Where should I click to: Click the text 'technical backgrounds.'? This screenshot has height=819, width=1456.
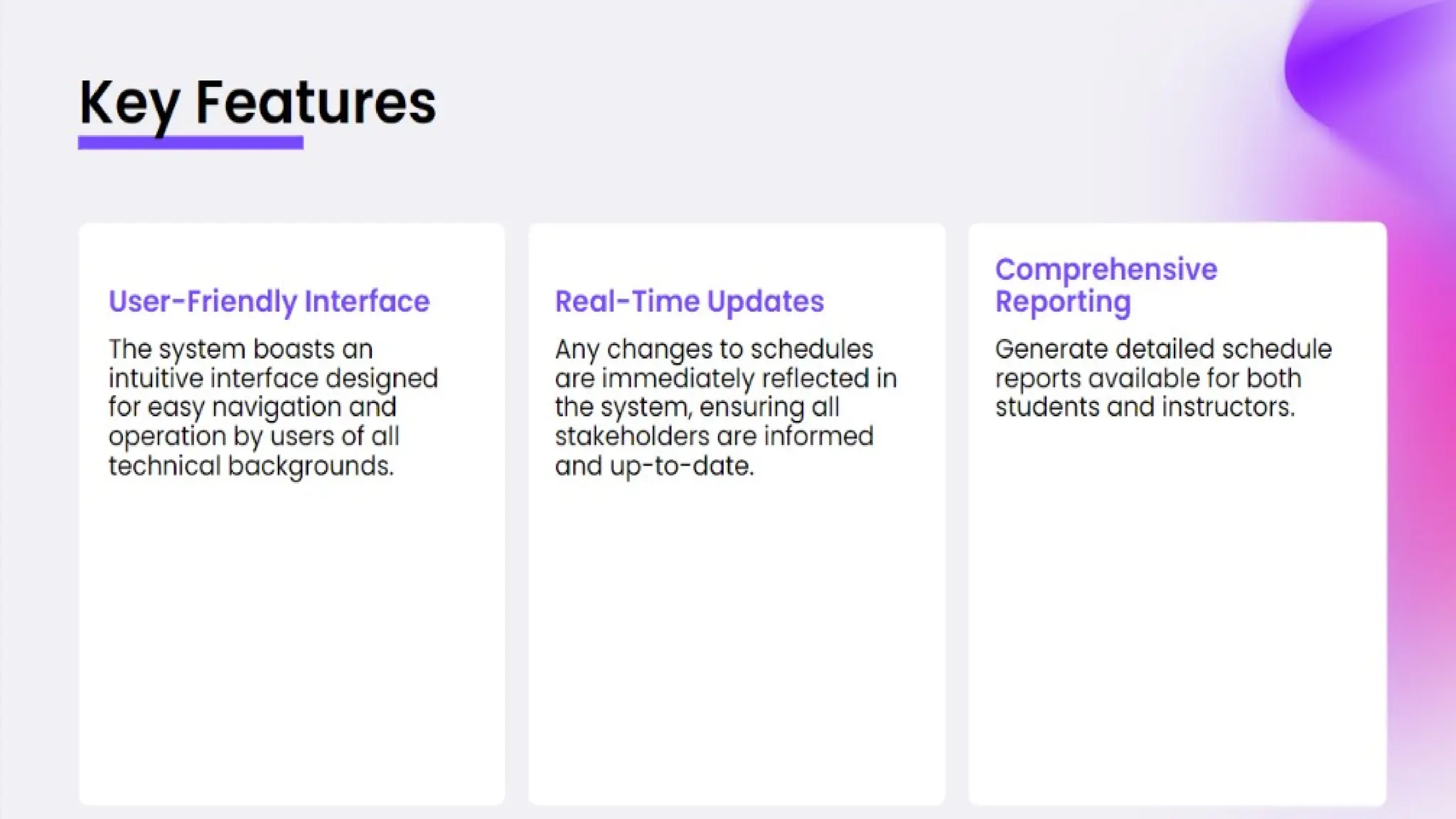[x=250, y=466]
